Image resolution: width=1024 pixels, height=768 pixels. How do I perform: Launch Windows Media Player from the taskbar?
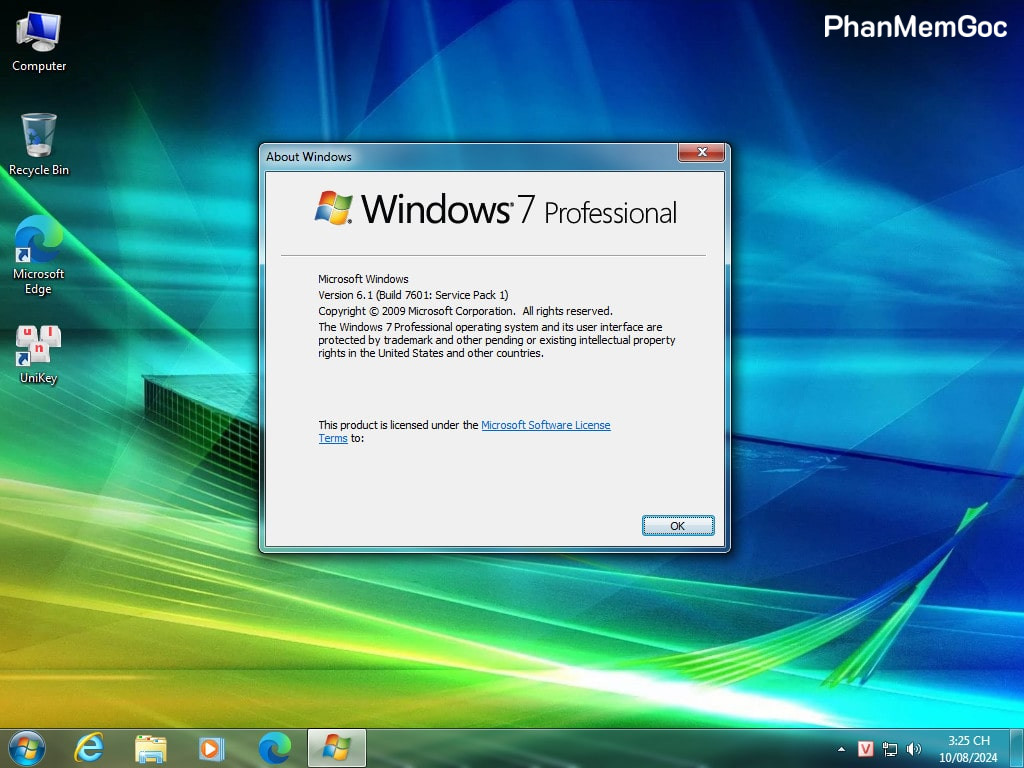tap(211, 747)
